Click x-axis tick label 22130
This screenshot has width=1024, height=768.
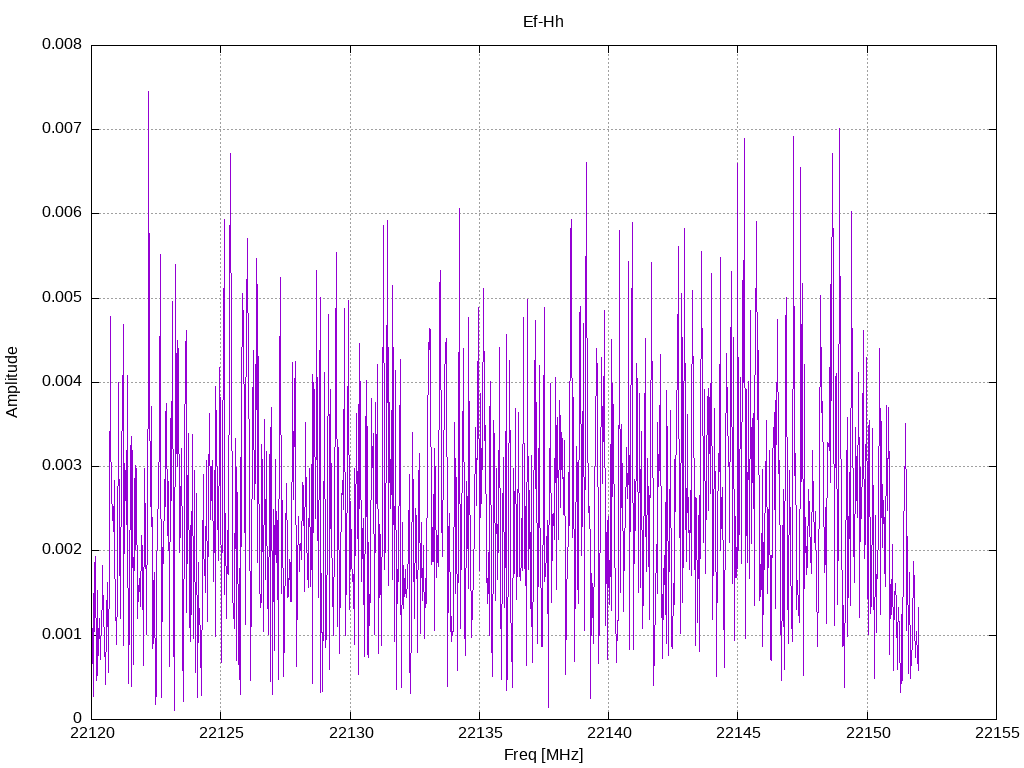pyautogui.click(x=351, y=733)
